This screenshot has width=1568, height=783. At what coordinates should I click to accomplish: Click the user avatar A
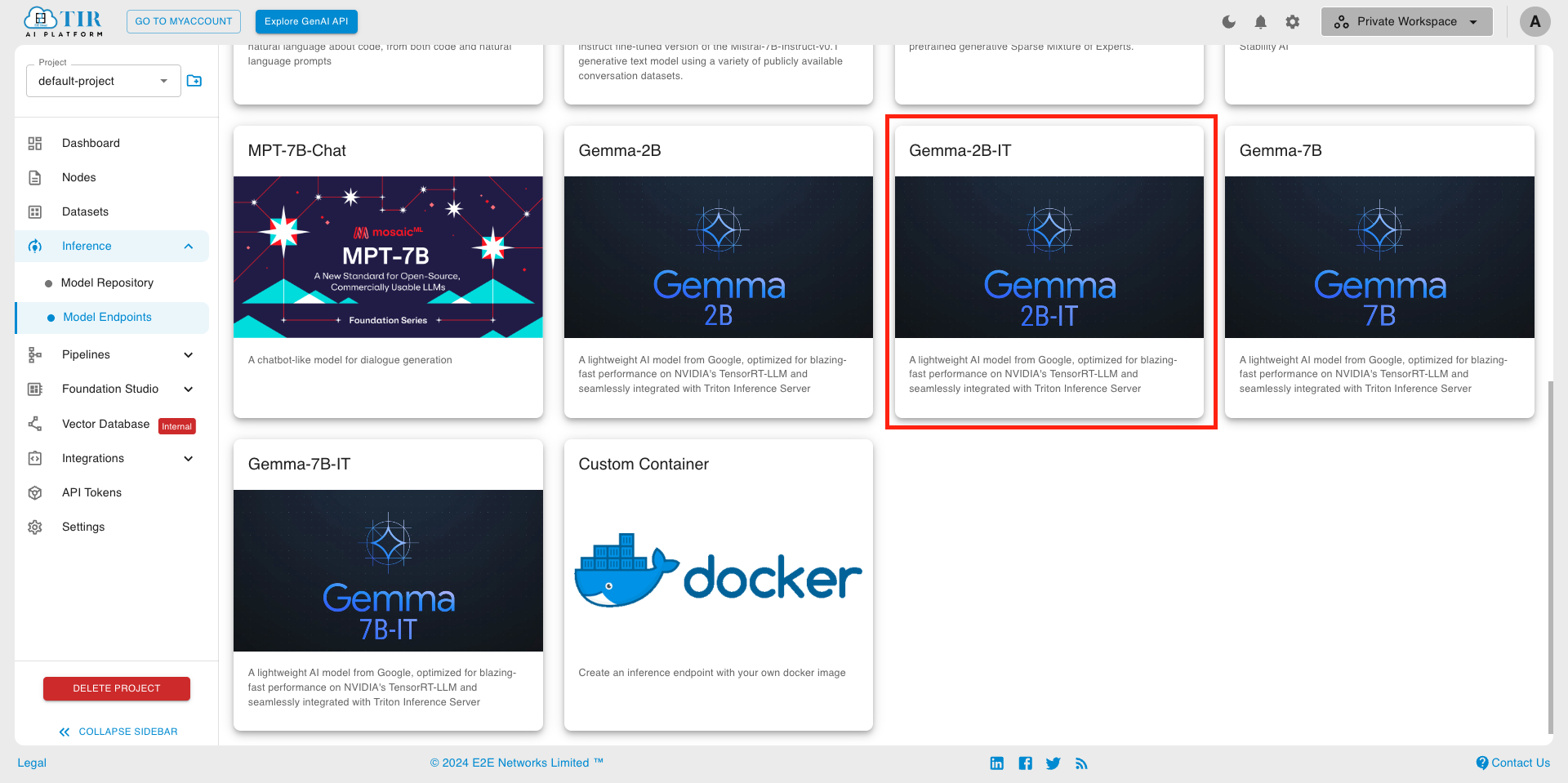tap(1535, 21)
